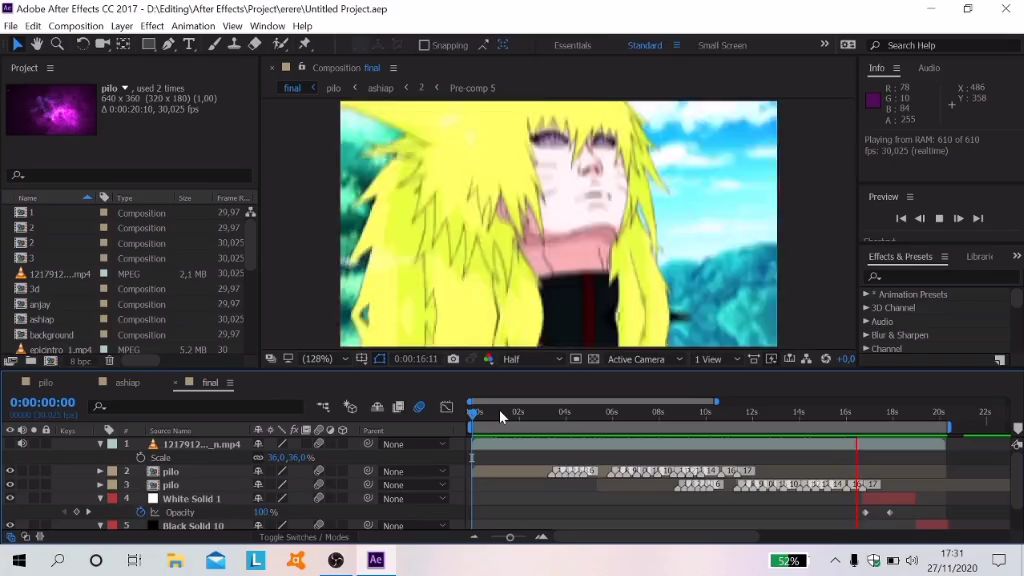Image resolution: width=1024 pixels, height=576 pixels.
Task: Switch to the Essentials workspace
Action: [572, 45]
